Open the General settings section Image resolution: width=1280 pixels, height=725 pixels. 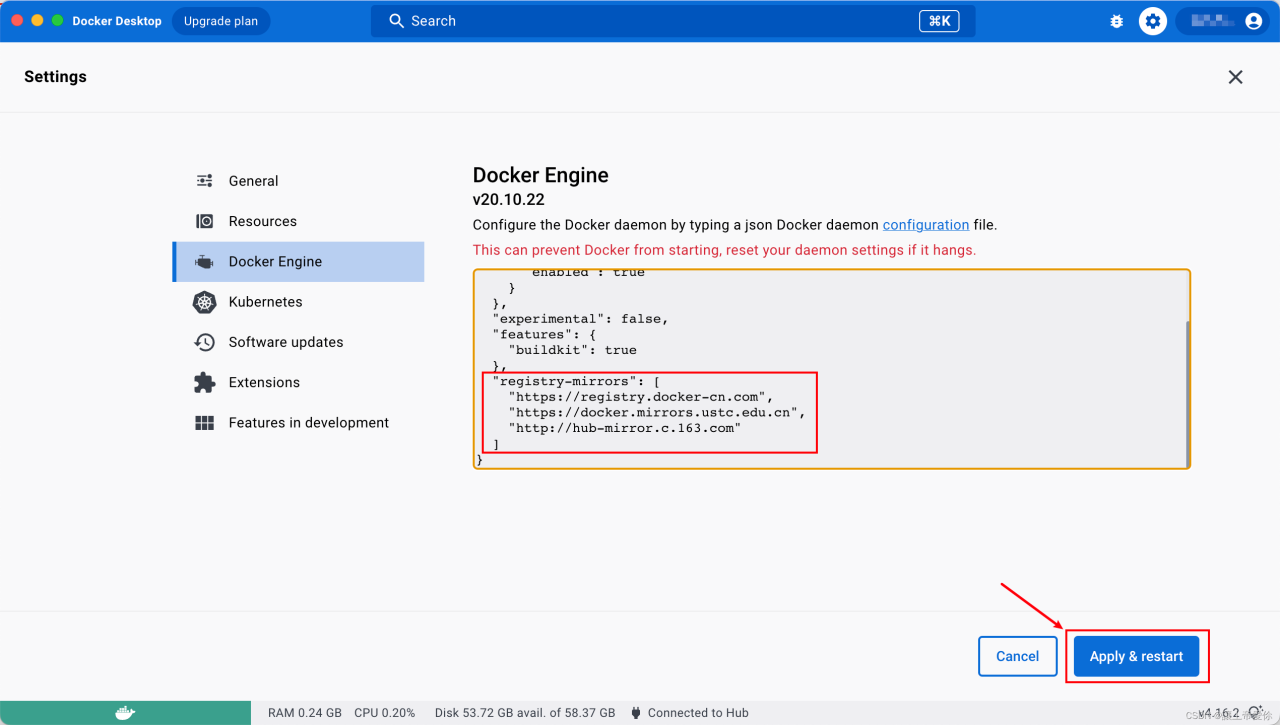[x=253, y=181]
